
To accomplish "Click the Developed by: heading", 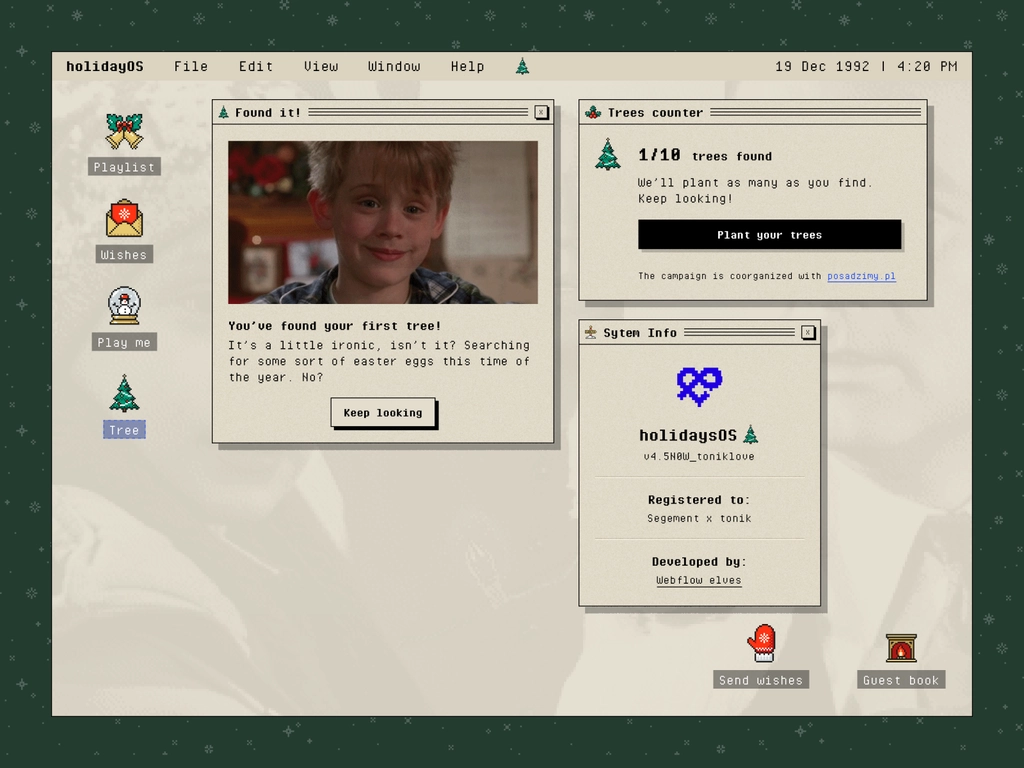I will coord(699,561).
